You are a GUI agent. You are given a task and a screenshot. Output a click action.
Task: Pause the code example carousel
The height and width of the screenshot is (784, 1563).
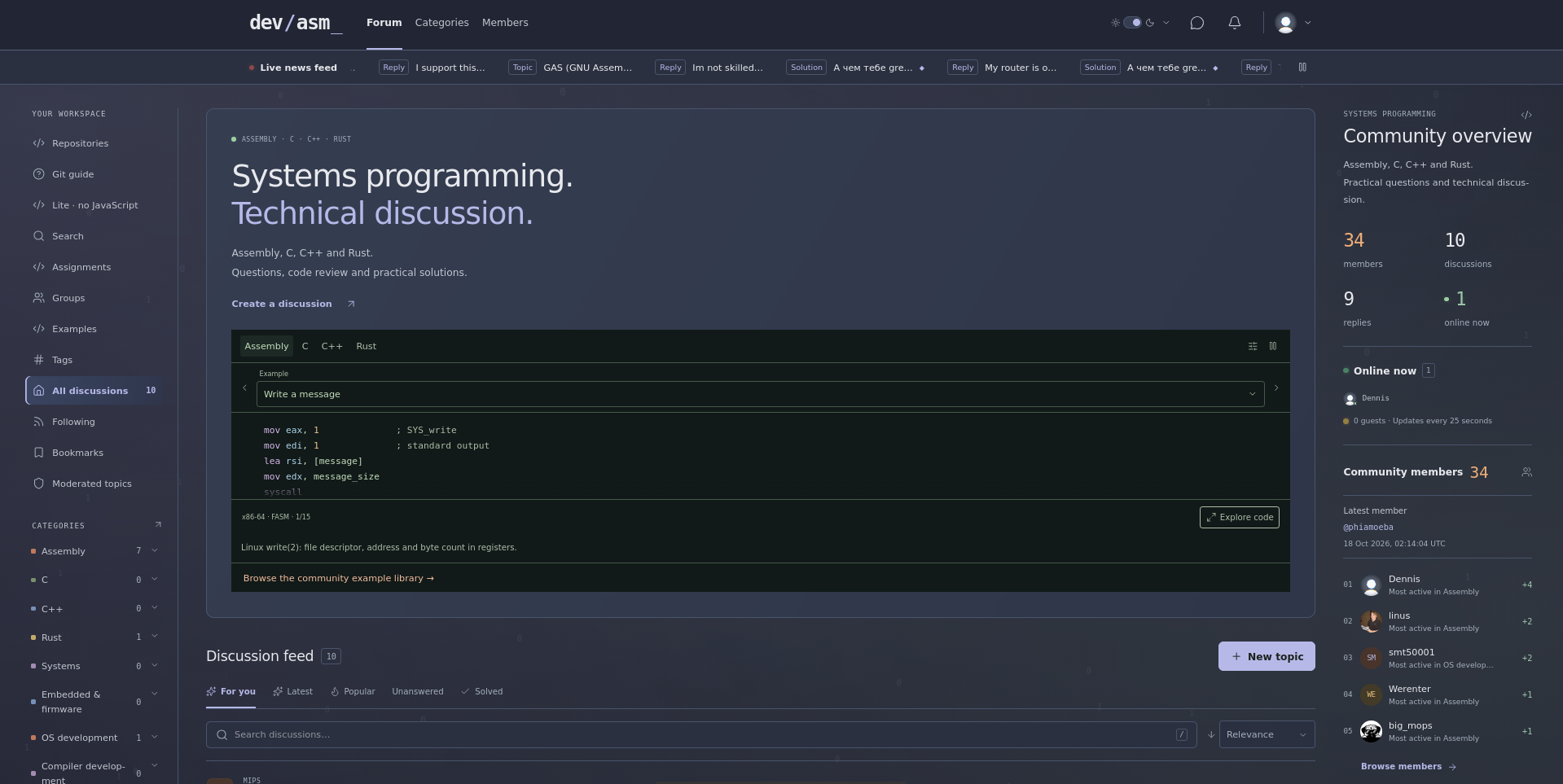coord(1273,346)
